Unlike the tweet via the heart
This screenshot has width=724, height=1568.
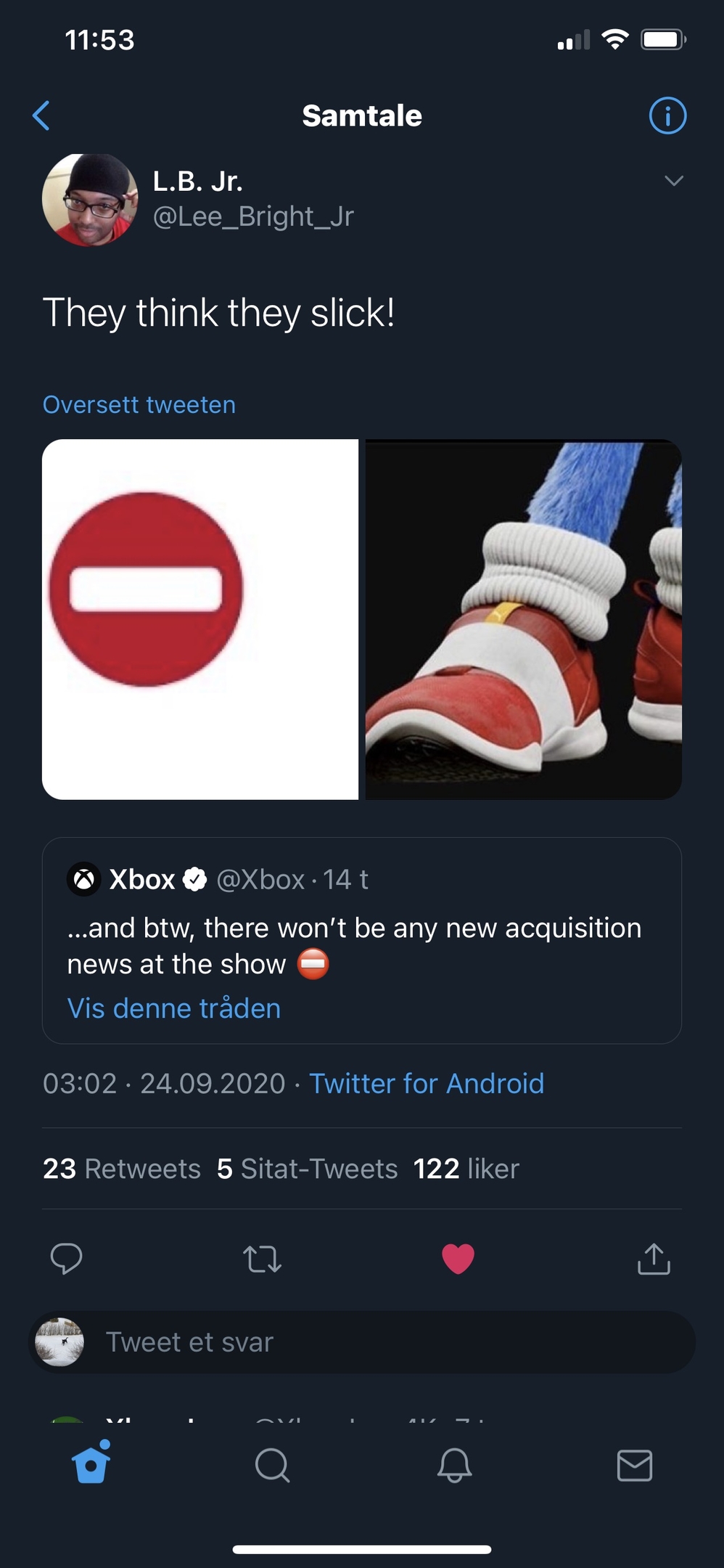(458, 1259)
